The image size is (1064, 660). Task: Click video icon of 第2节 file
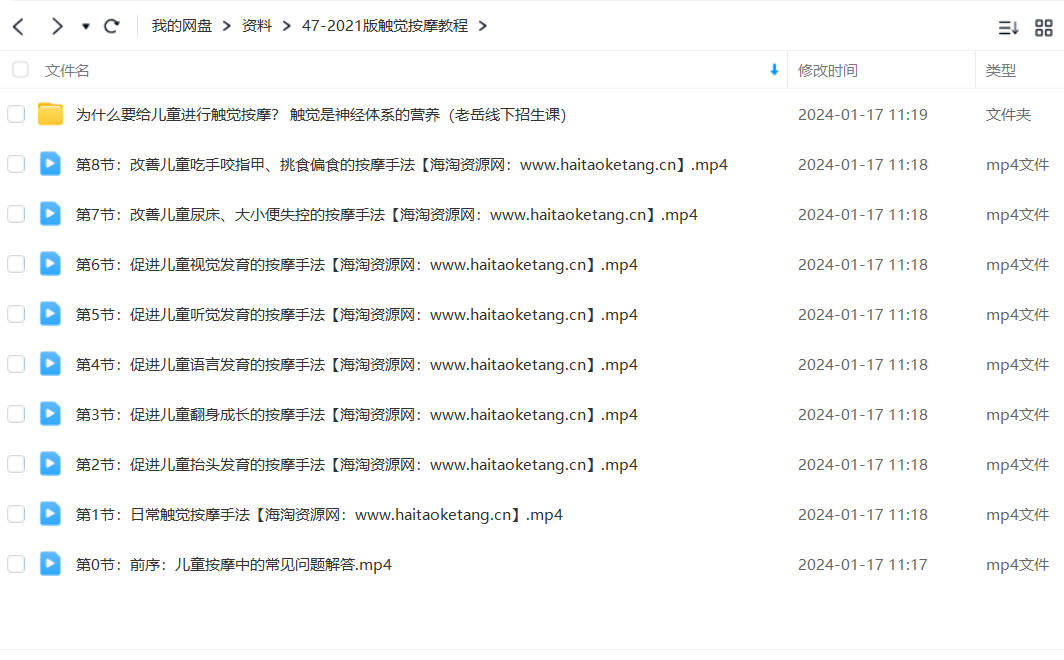pos(50,463)
